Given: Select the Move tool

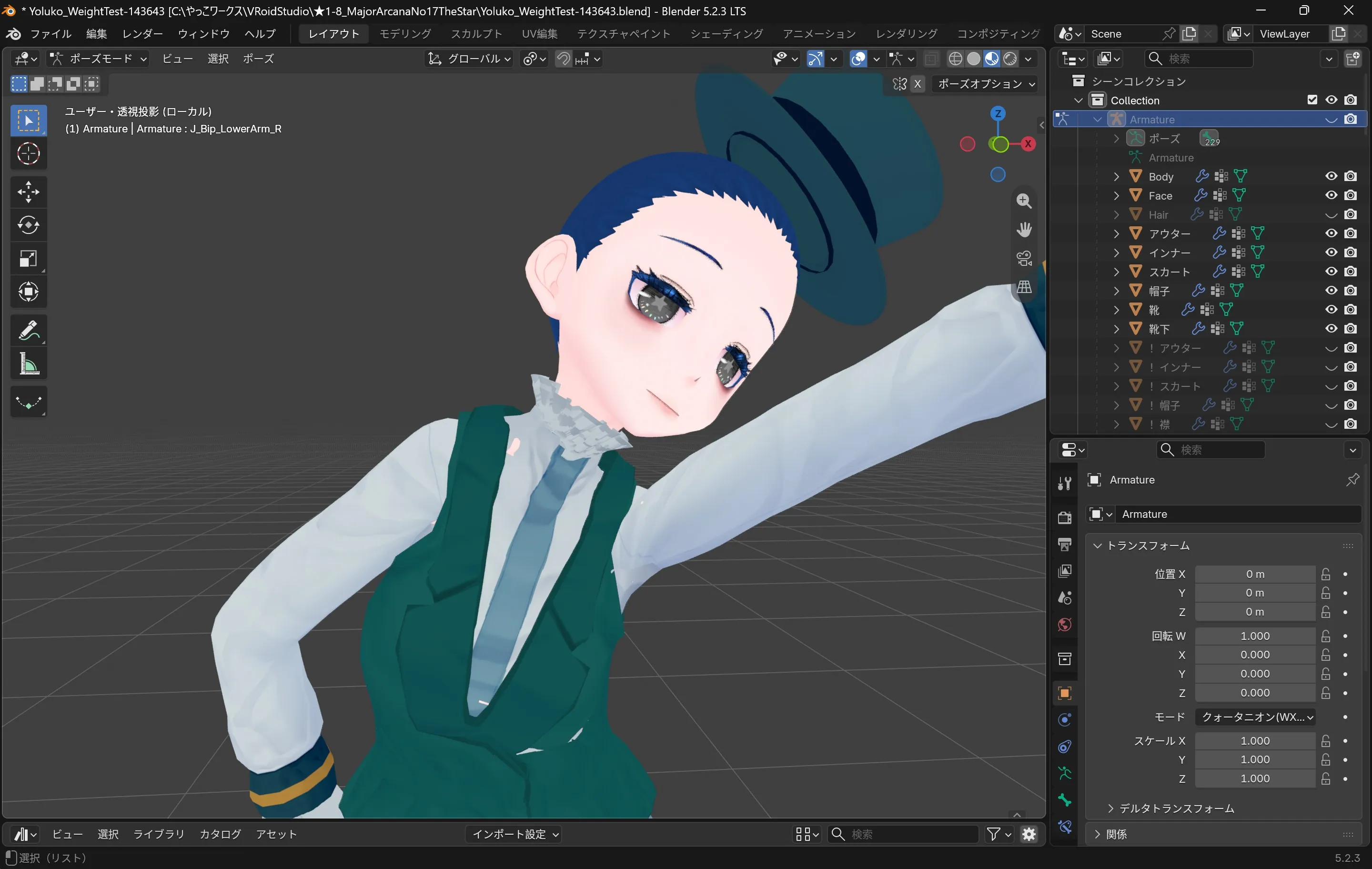Looking at the screenshot, I should pos(29,192).
